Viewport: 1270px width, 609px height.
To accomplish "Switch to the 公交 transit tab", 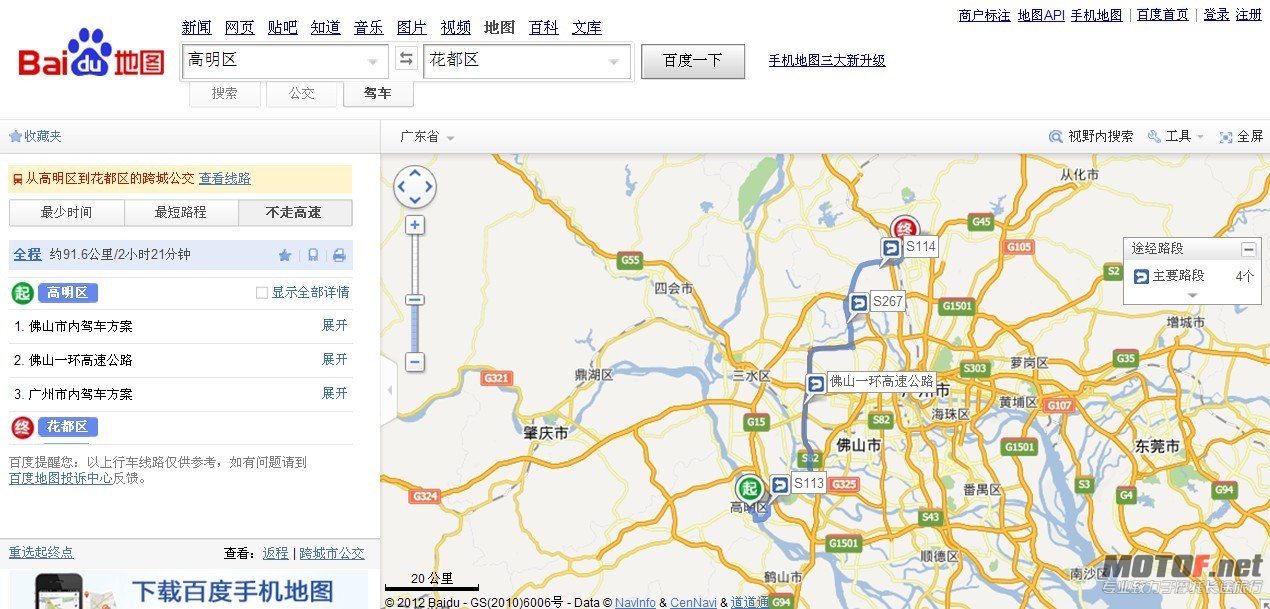I will [x=302, y=94].
